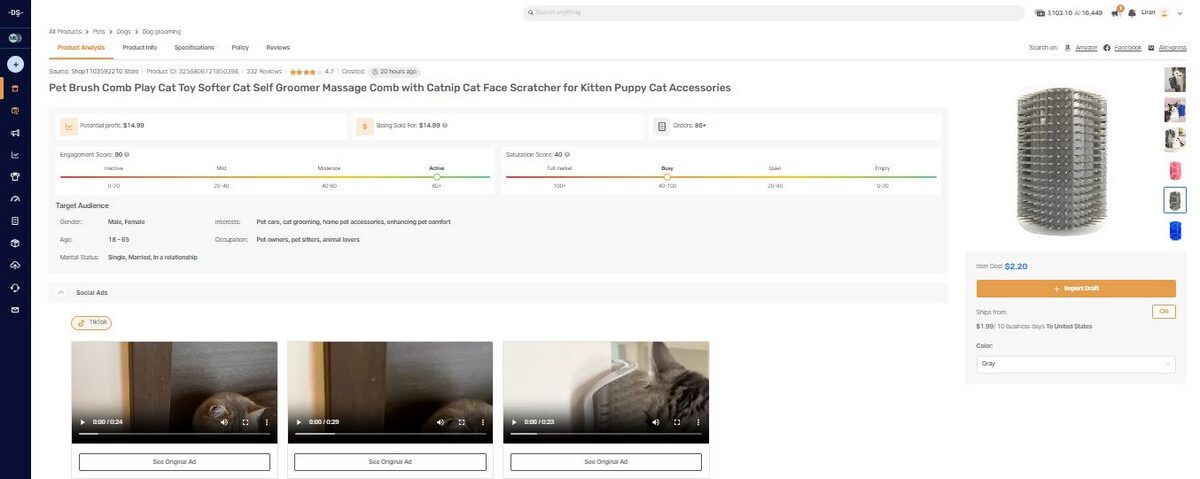Screen dimensions: 1200x479
Task: Collapse the Social Ads section
Action: (60, 293)
